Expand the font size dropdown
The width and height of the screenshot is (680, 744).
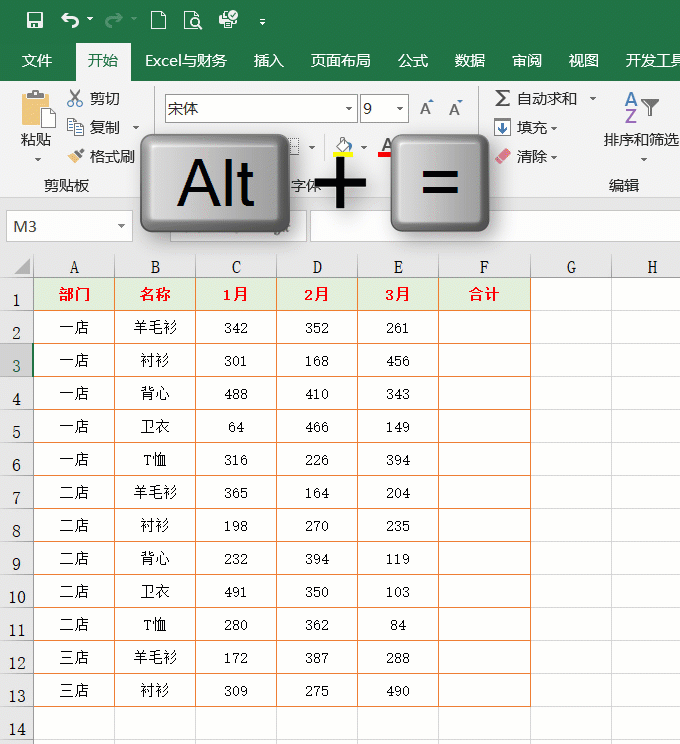[x=400, y=109]
